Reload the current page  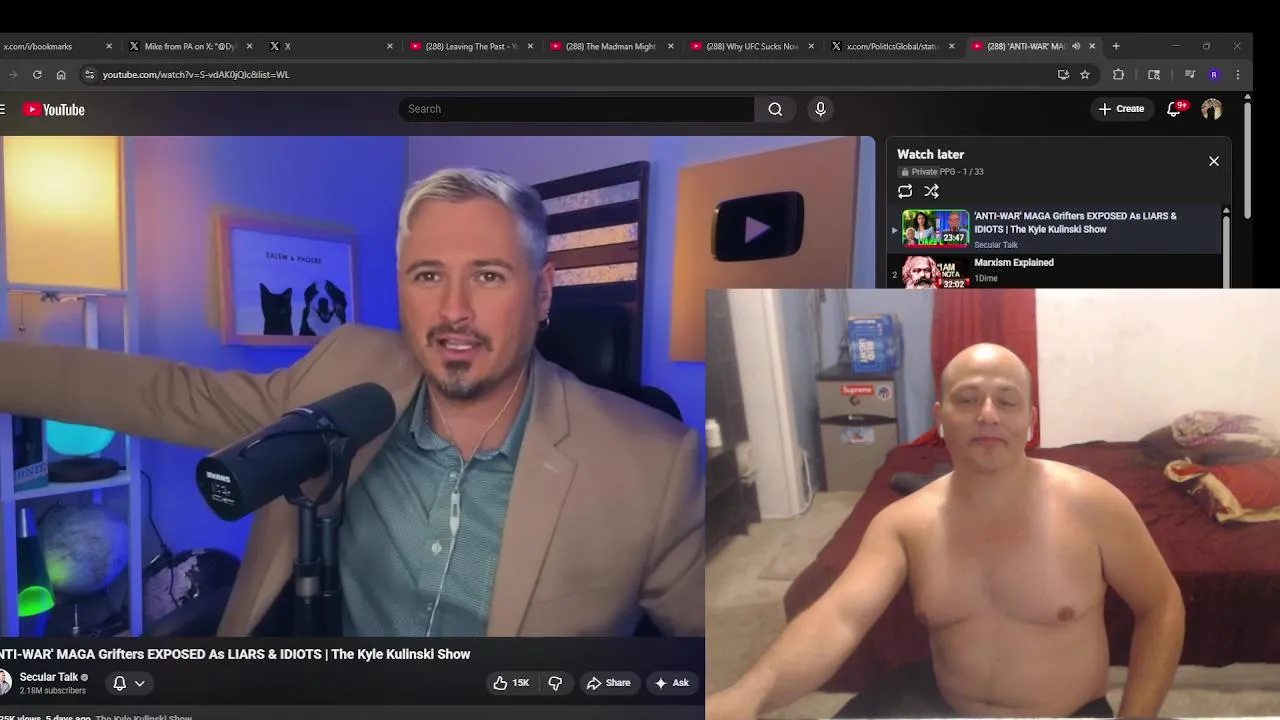tap(37, 74)
